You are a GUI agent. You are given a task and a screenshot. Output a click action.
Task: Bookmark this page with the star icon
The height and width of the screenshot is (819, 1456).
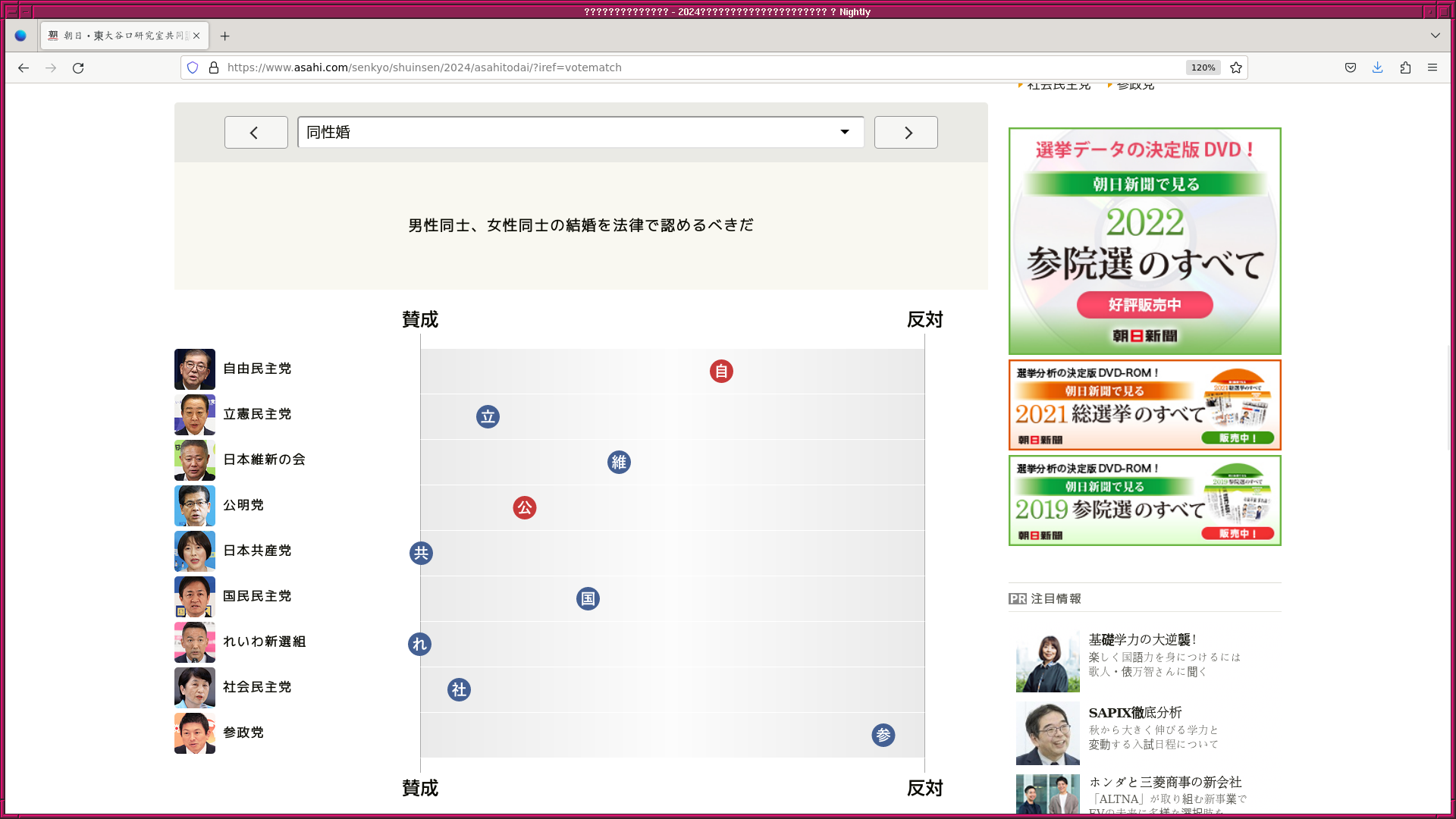click(1236, 67)
